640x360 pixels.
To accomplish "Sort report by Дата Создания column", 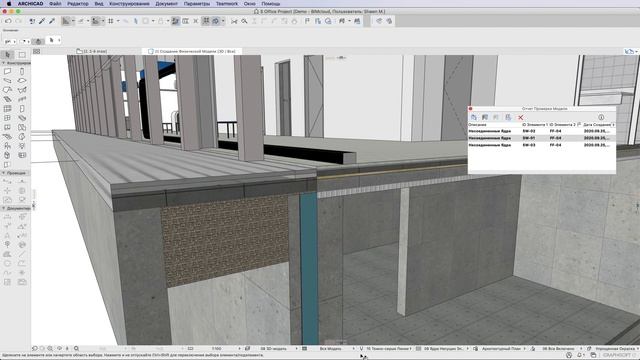I will click(598, 124).
